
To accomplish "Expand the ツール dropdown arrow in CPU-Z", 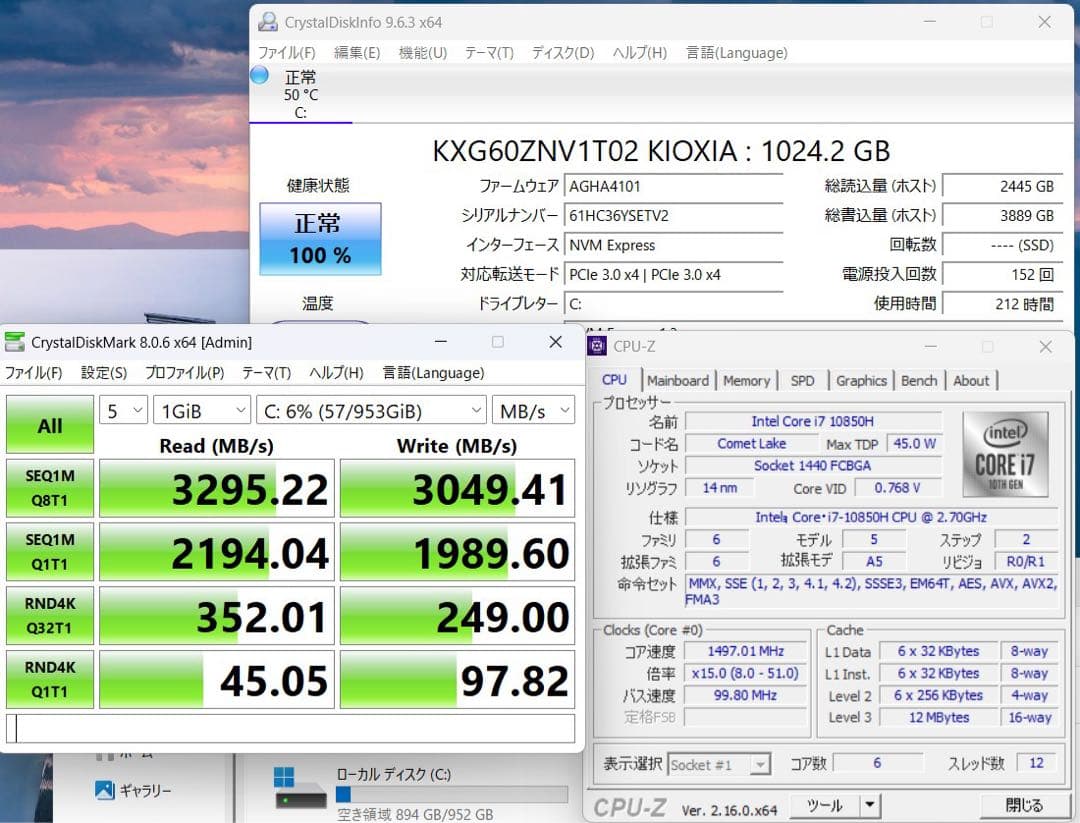I will pos(868,804).
